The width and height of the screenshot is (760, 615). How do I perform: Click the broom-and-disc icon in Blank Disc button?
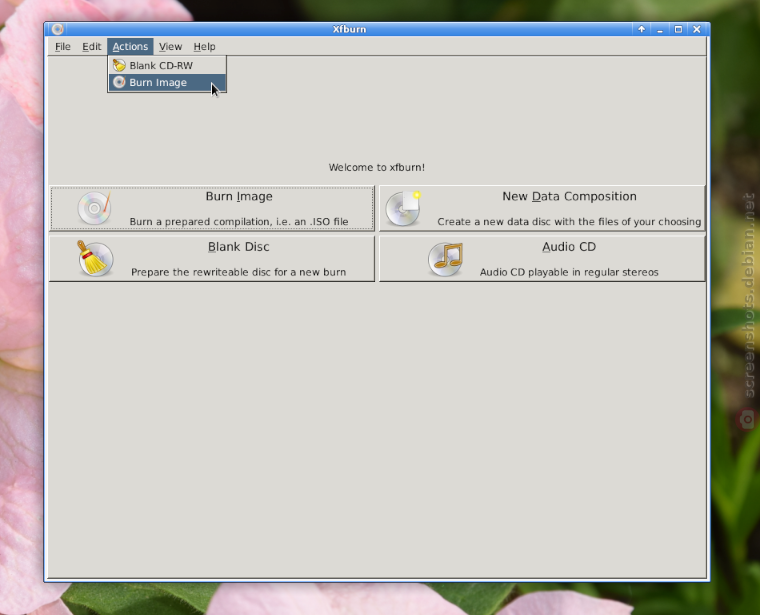95,258
